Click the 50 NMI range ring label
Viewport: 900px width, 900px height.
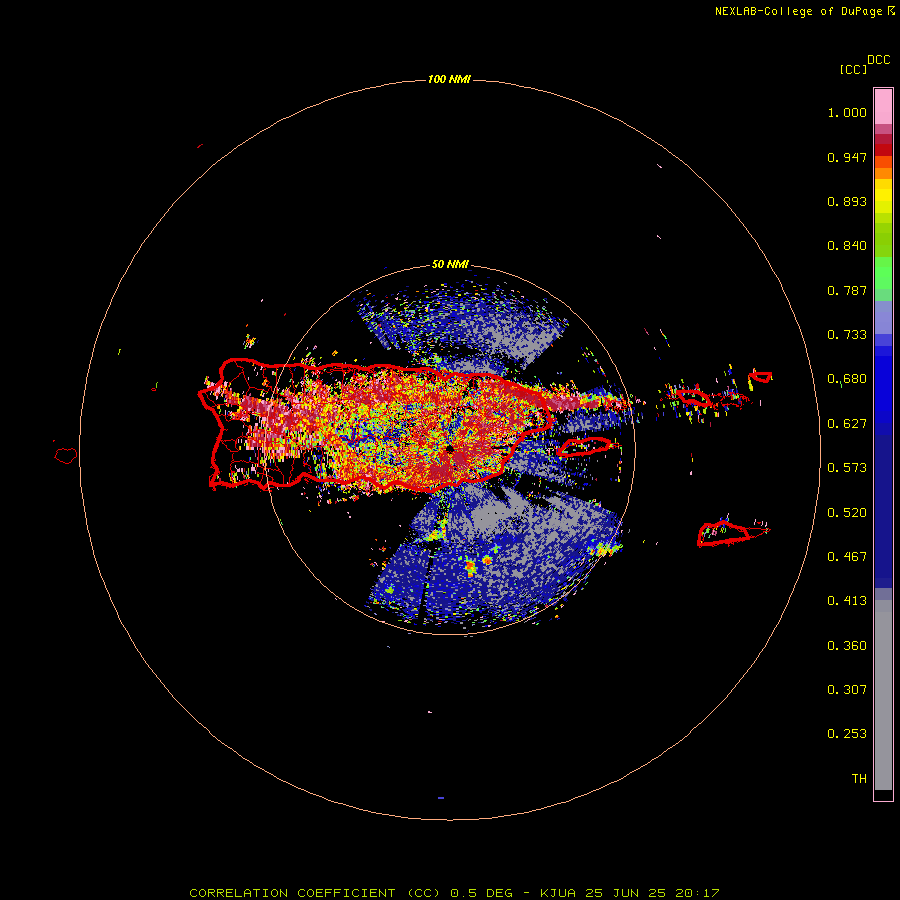coord(450,264)
